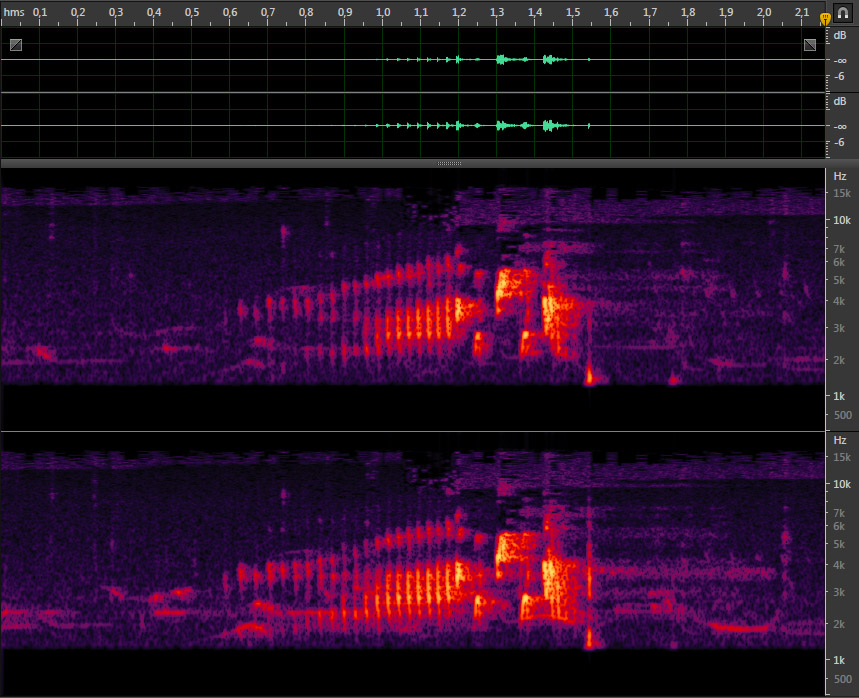Click the 1.0 mark on time ruler
This screenshot has width=859, height=698.
(383, 12)
